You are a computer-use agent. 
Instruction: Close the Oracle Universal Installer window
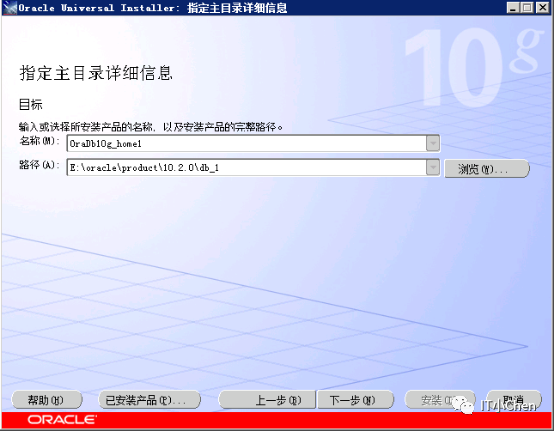click(x=542, y=7)
